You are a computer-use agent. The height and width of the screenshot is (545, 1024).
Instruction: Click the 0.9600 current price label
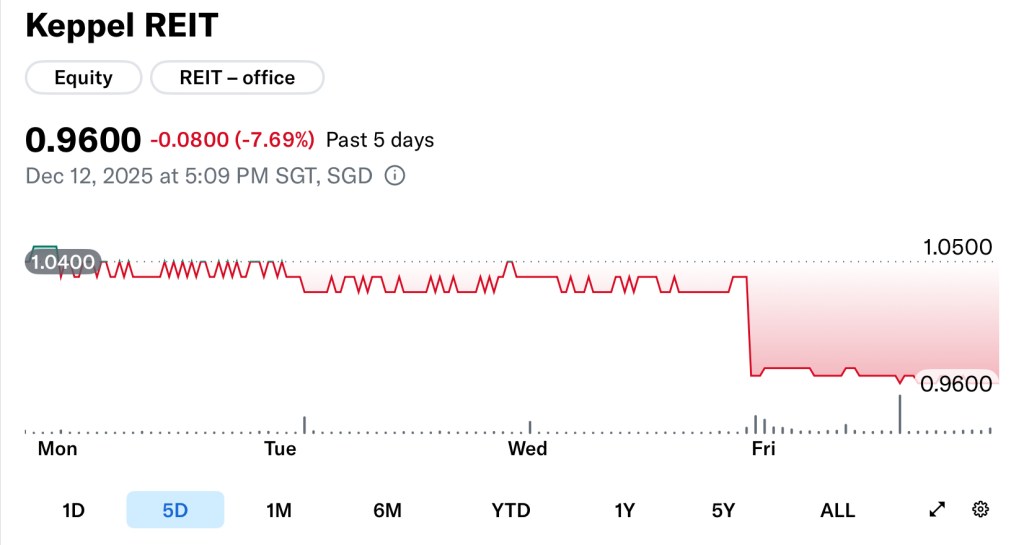click(x=957, y=384)
